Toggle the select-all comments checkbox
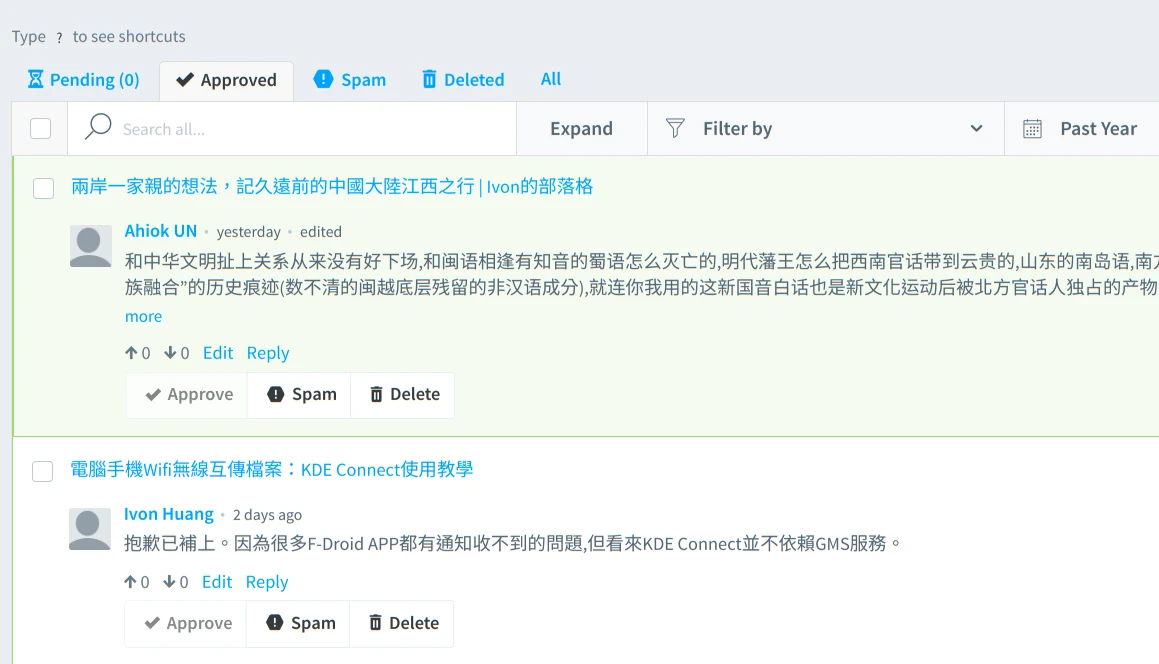Screen dimensions: 1159x664 pos(40,129)
